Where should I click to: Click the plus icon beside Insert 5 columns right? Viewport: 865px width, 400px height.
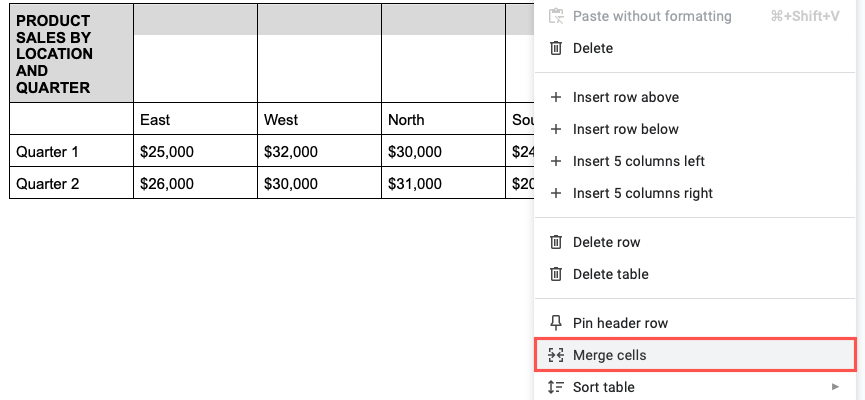tap(556, 193)
